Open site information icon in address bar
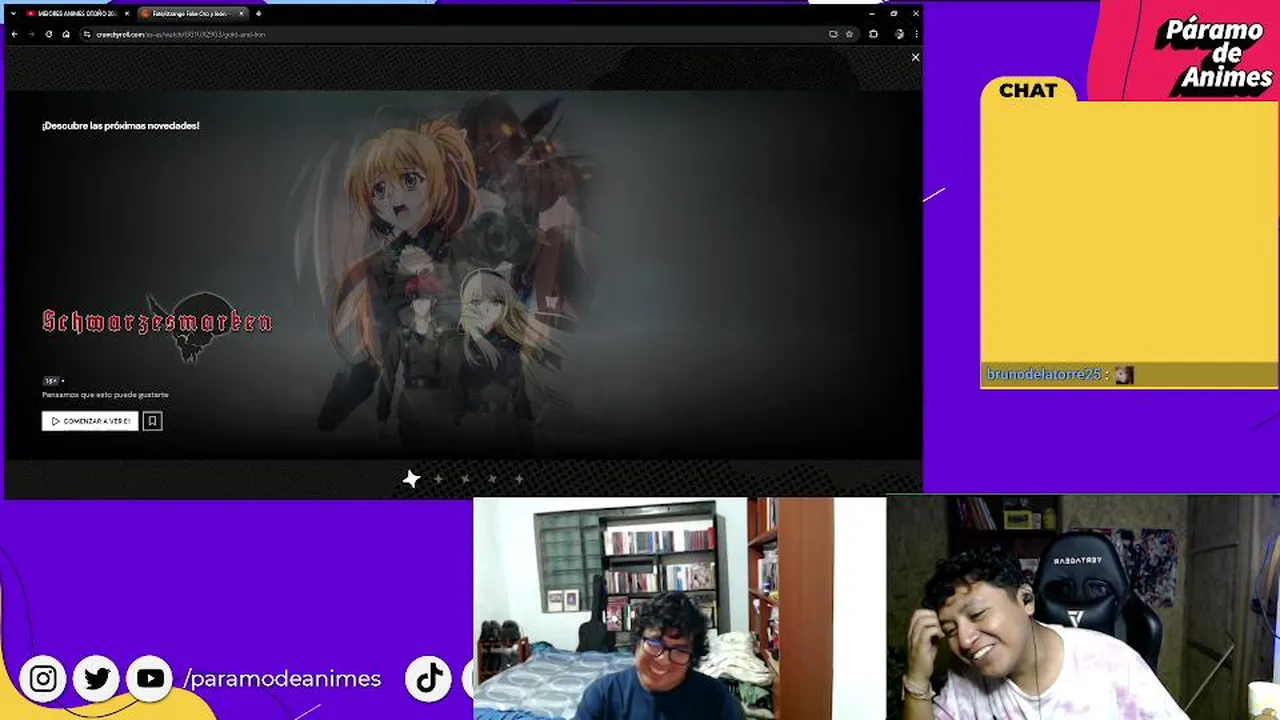 87,34
